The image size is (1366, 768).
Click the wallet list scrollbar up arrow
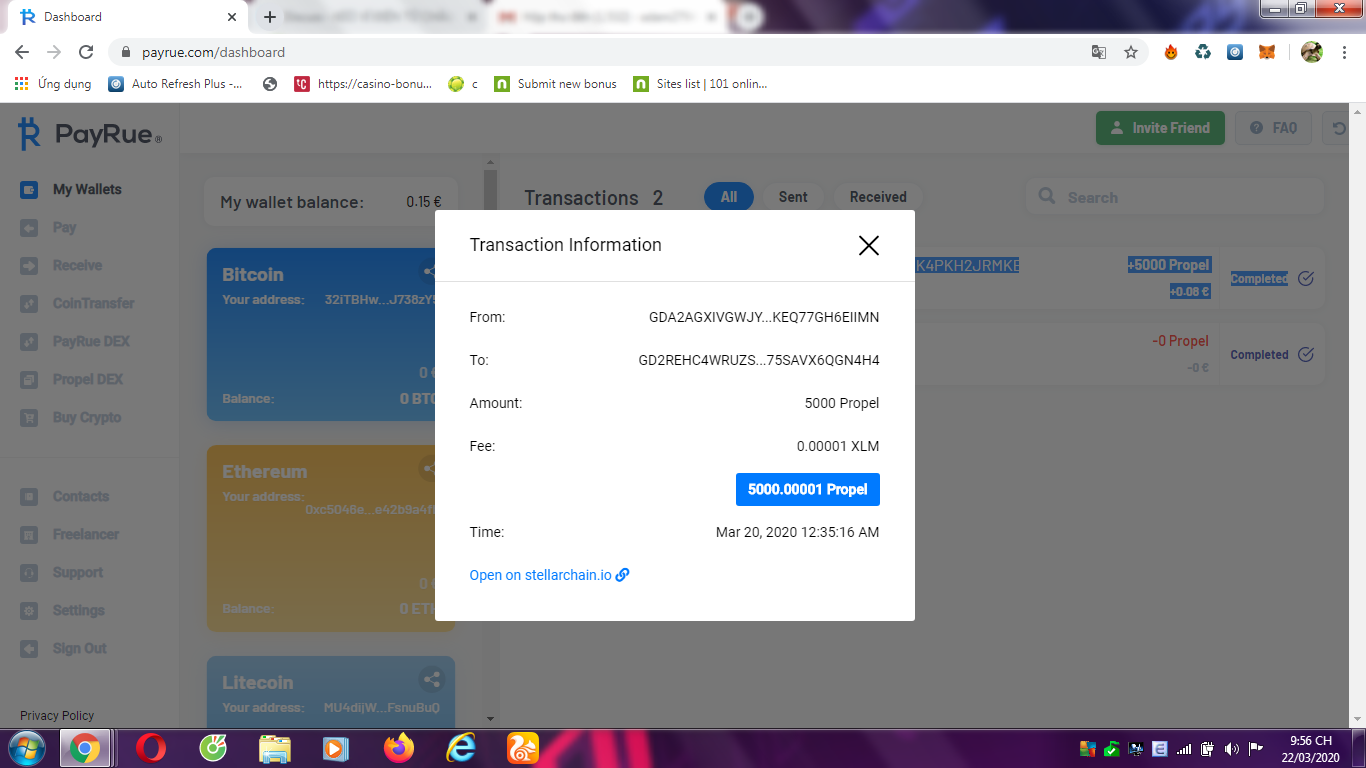pyautogui.click(x=490, y=162)
